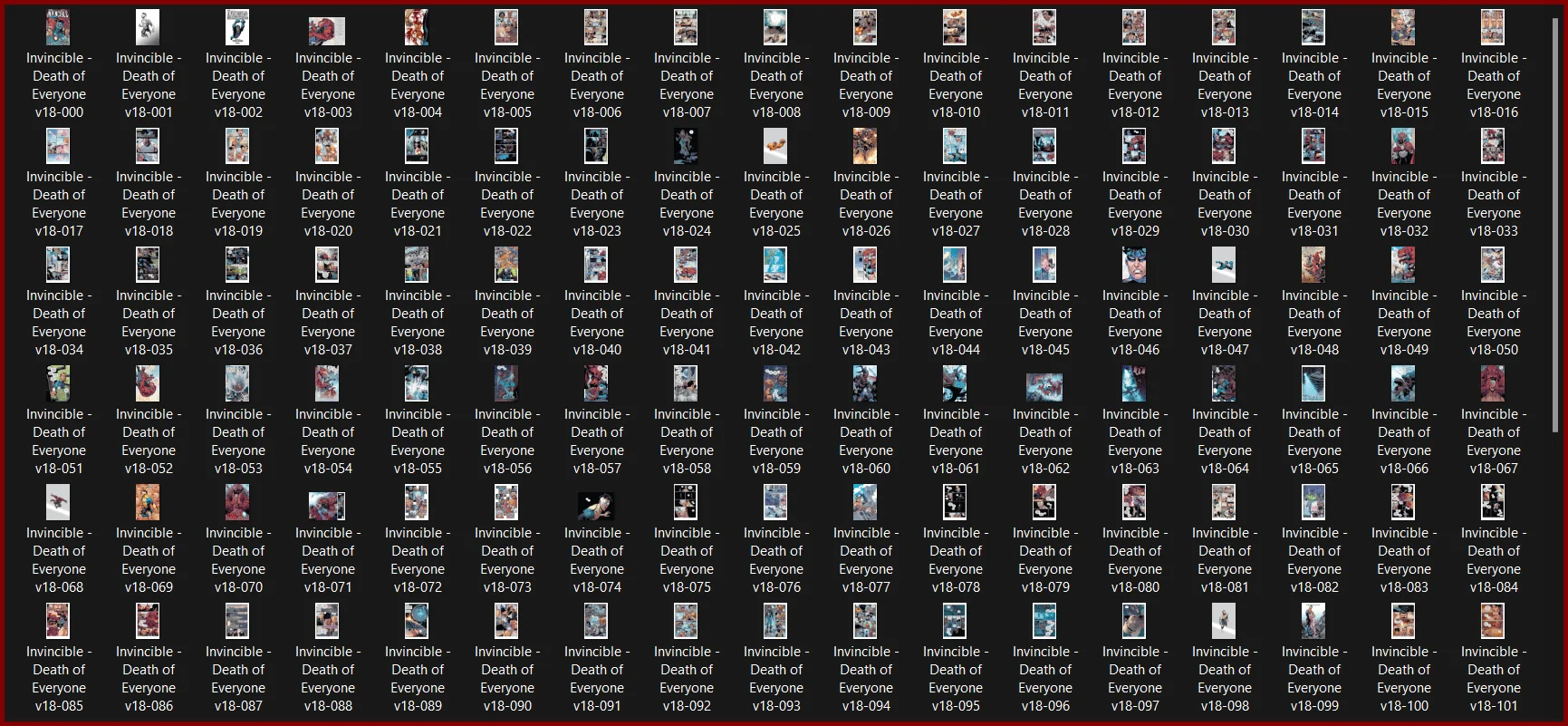Click the label of file v18-043
Image resolution: width=1568 pixels, height=726 pixels.
click(x=866, y=323)
